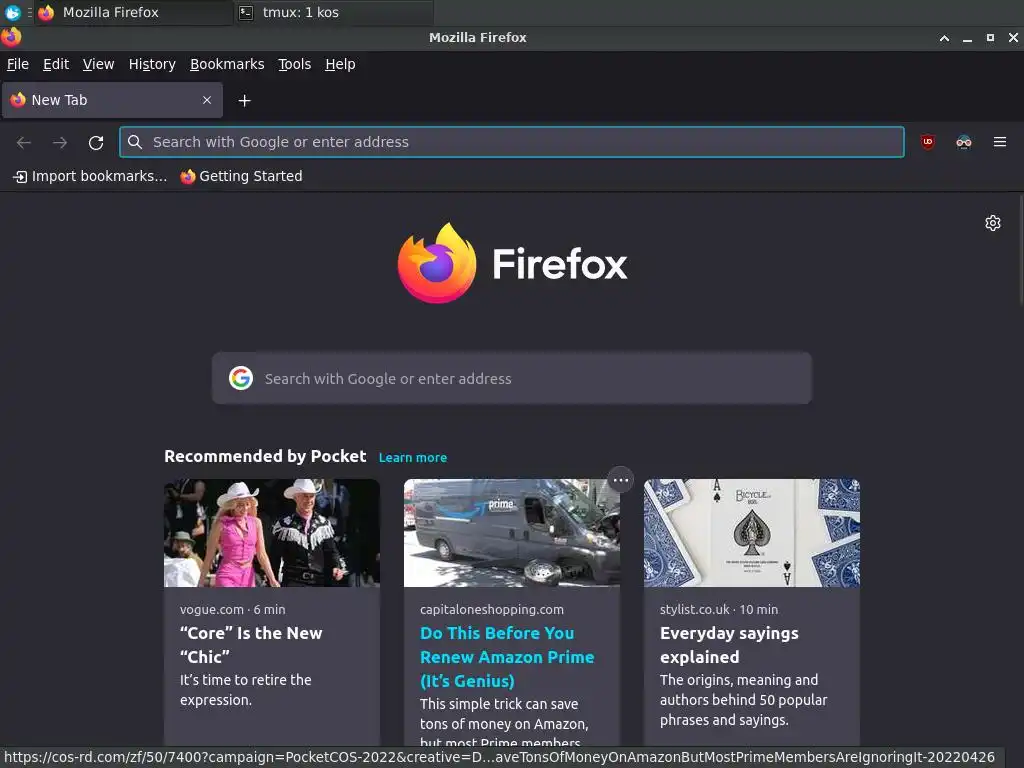Open the File menu
Viewport: 1024px width, 768px height.
18,64
